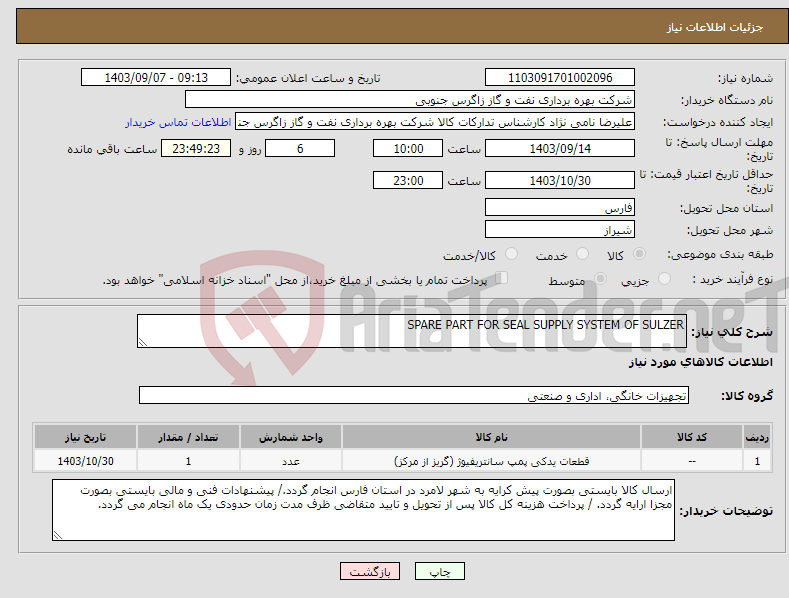Click the جزئیات اطلاعات نیاز header title

715,27
